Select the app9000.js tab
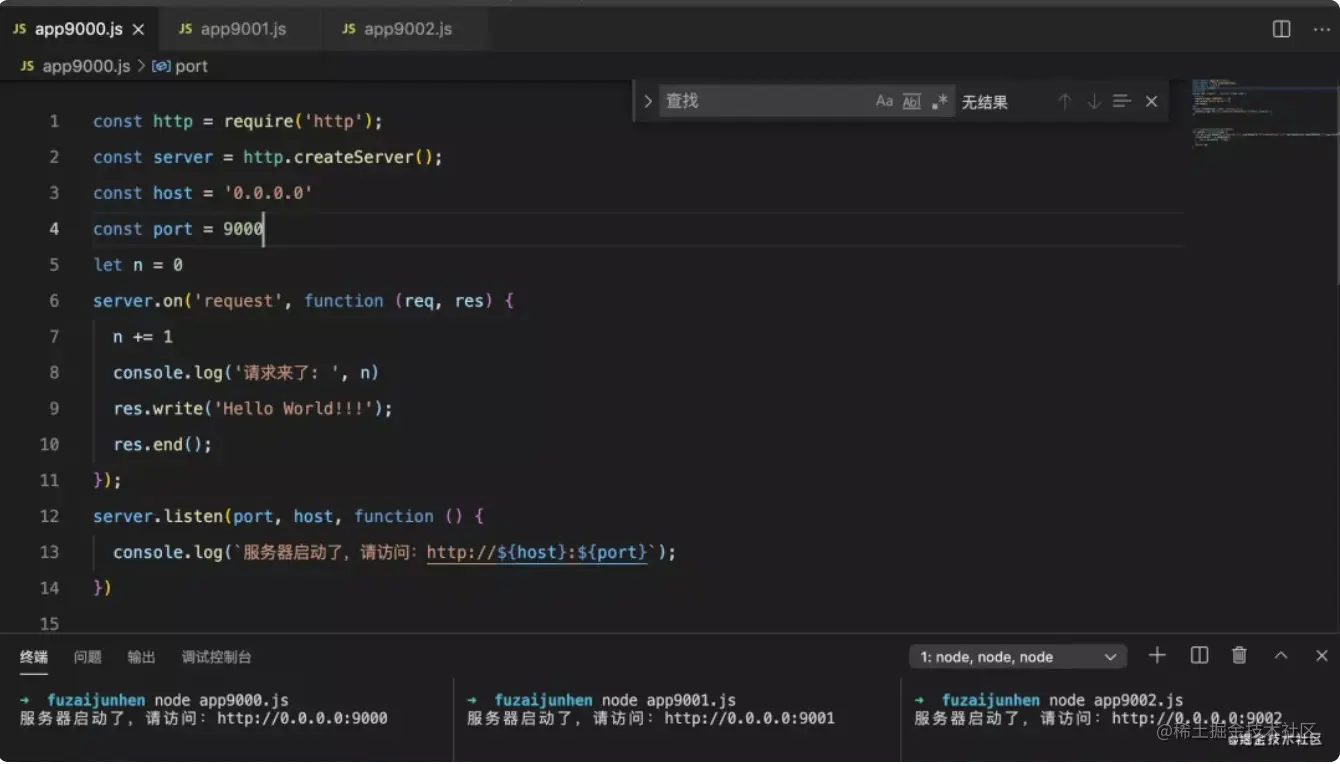1340x764 pixels. (78, 29)
